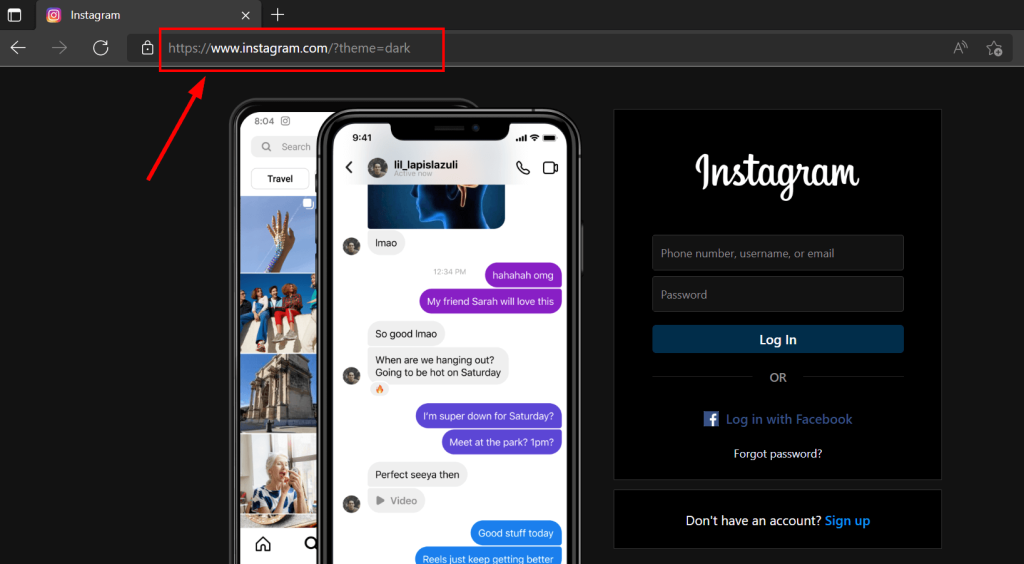Click the blue head image in chat
1024x564 pixels.
(436, 206)
